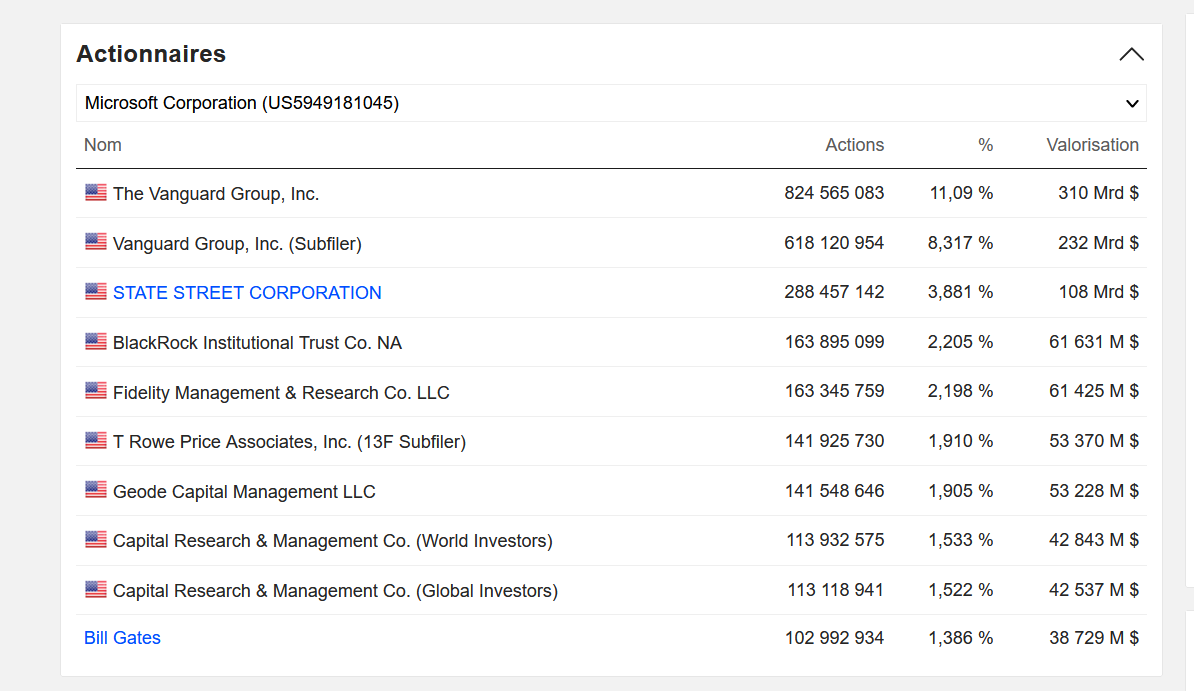The image size is (1194, 691).
Task: Select The Vanguard Group, Inc. name
Action: [x=215, y=194]
